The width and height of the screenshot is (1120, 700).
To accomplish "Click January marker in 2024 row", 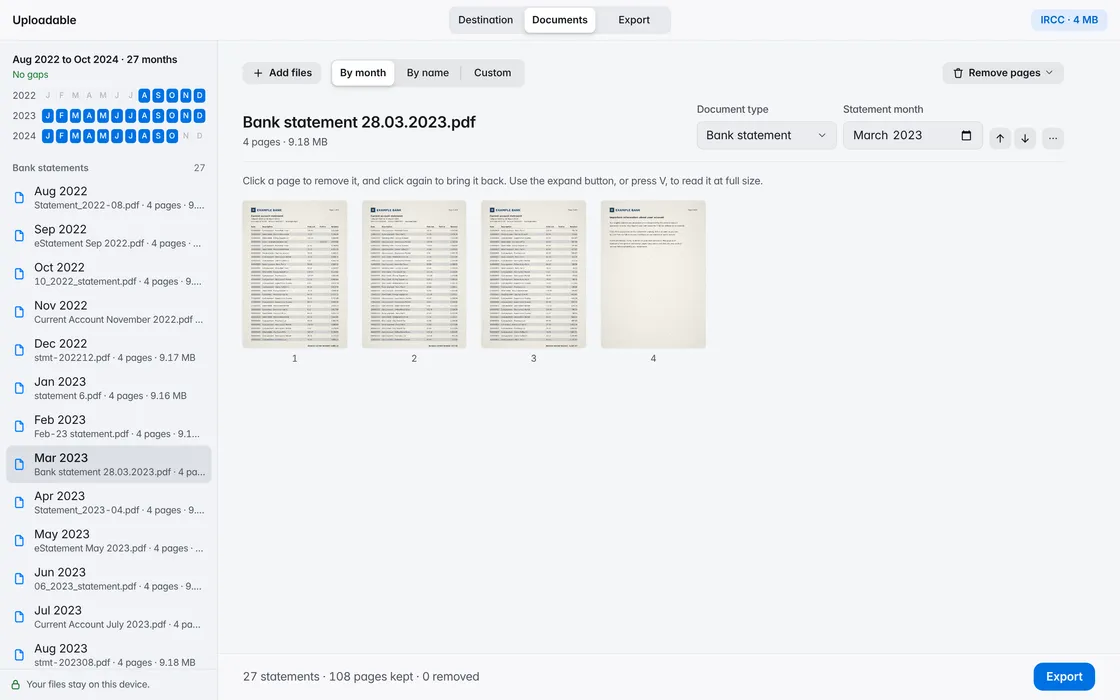I will (48, 136).
